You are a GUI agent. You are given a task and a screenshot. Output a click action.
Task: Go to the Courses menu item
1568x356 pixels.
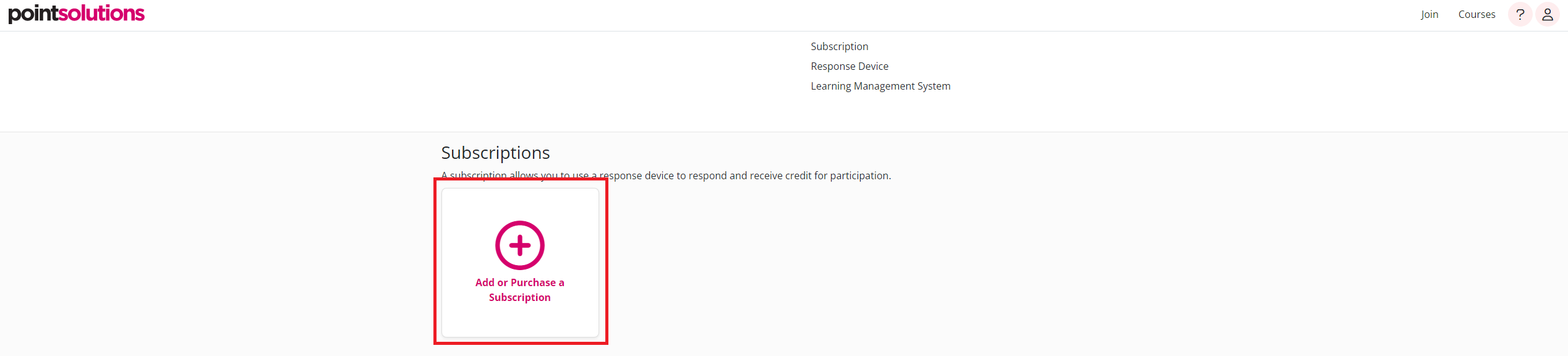pos(1476,14)
